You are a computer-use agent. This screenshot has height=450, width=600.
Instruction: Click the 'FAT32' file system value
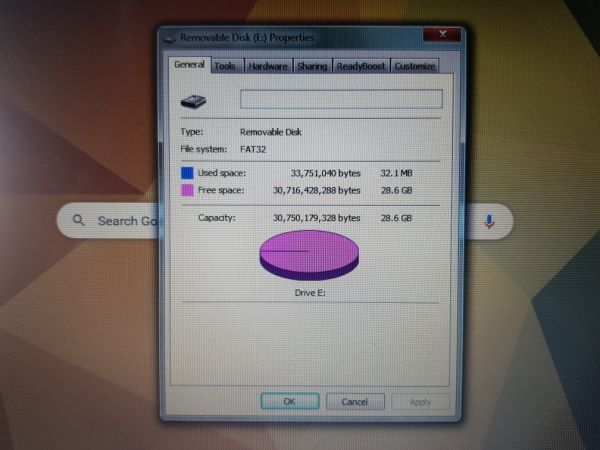pos(253,149)
